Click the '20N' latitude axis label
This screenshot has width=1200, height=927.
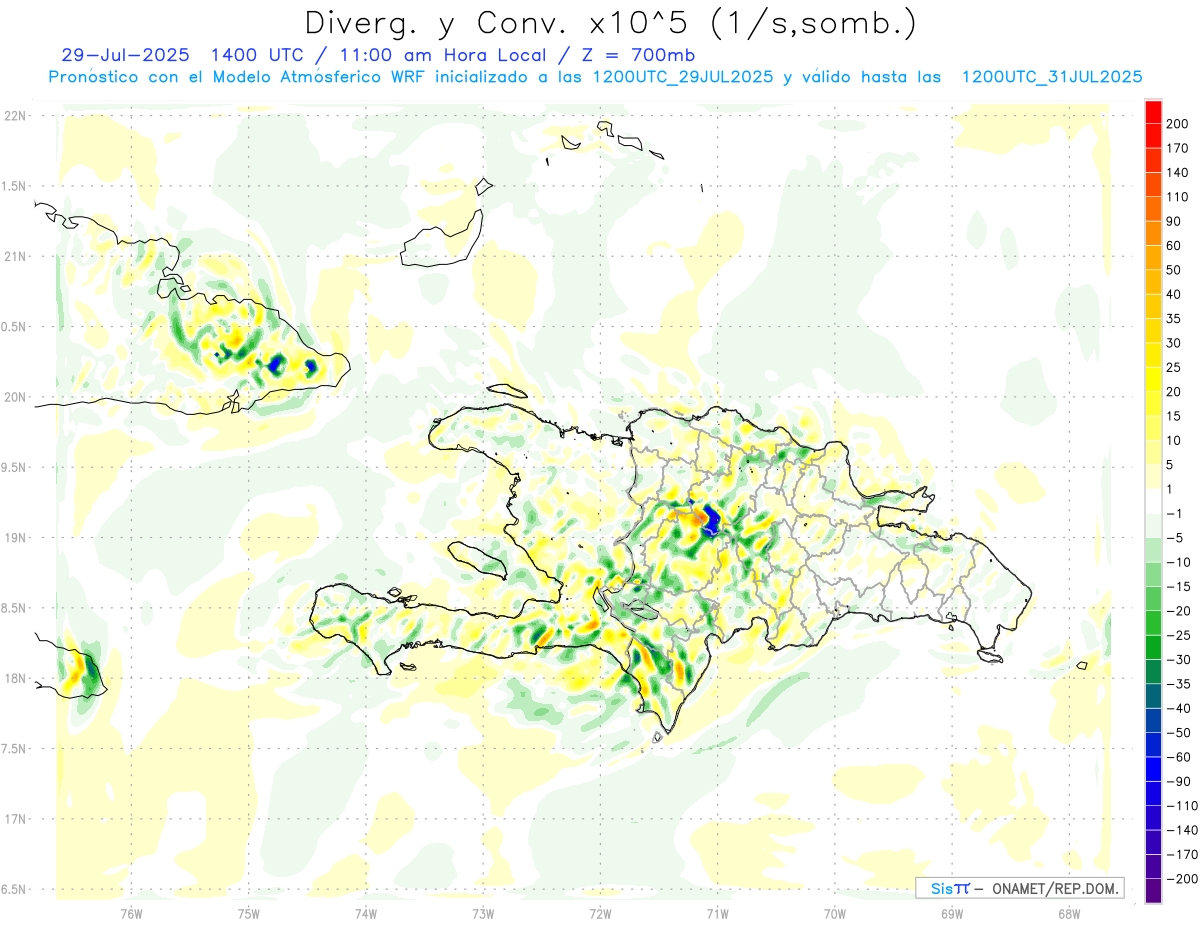(15, 397)
